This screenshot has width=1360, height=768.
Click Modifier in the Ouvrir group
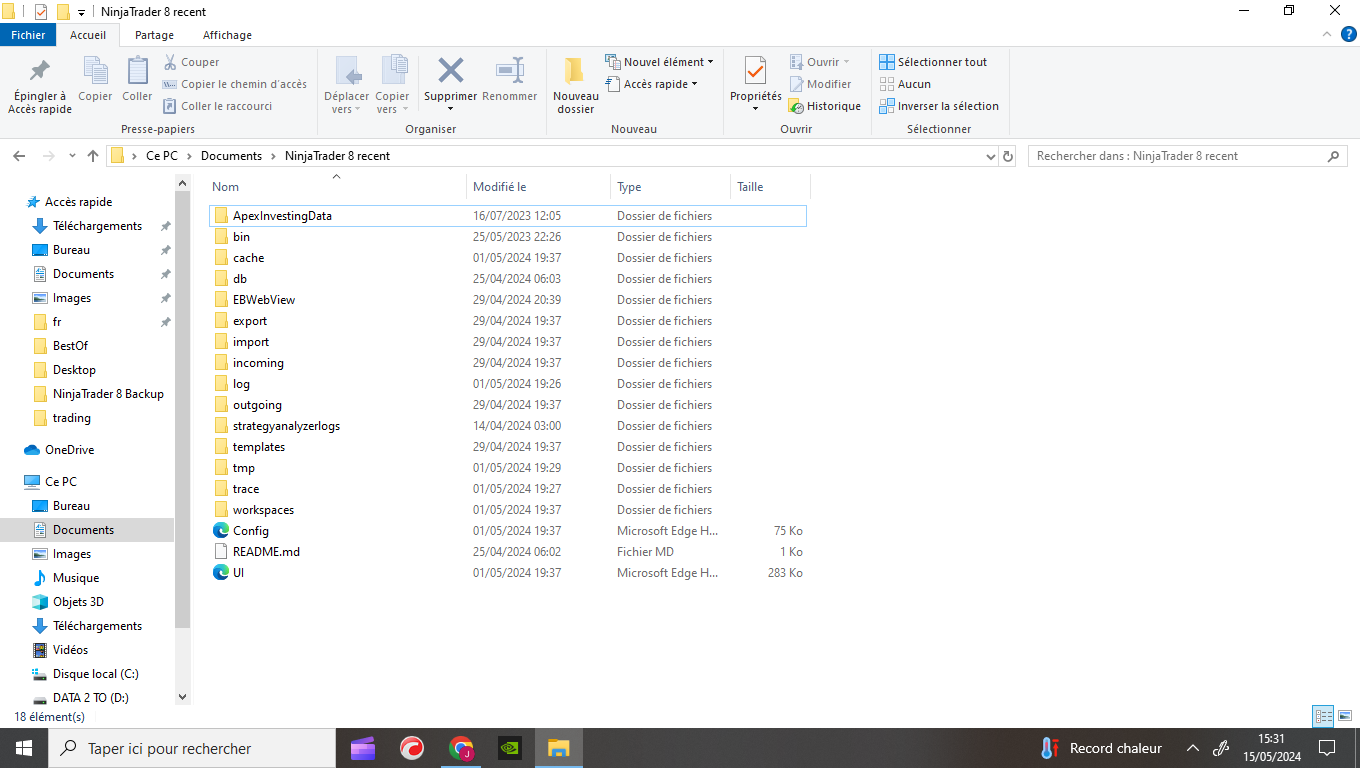tap(820, 84)
